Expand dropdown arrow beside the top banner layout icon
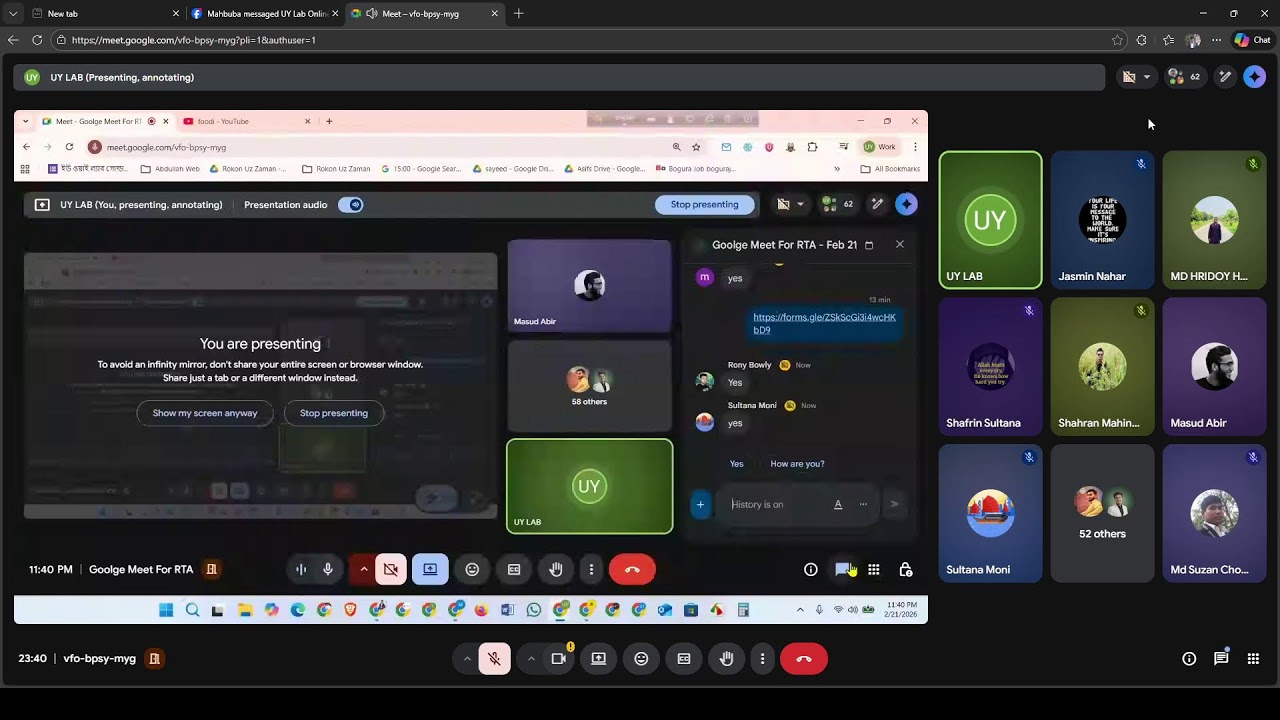 point(1146,77)
